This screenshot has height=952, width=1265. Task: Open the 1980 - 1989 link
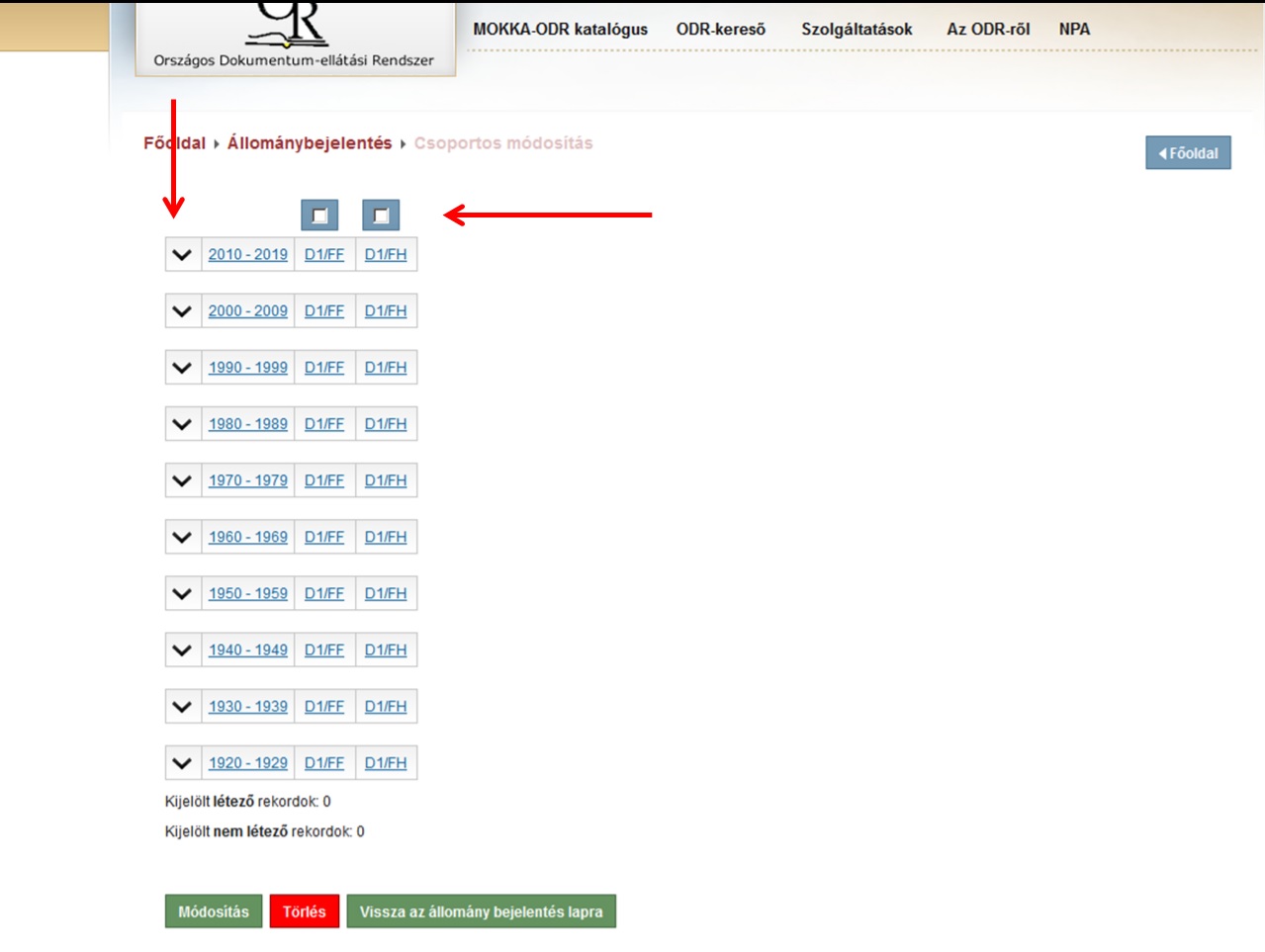247,424
